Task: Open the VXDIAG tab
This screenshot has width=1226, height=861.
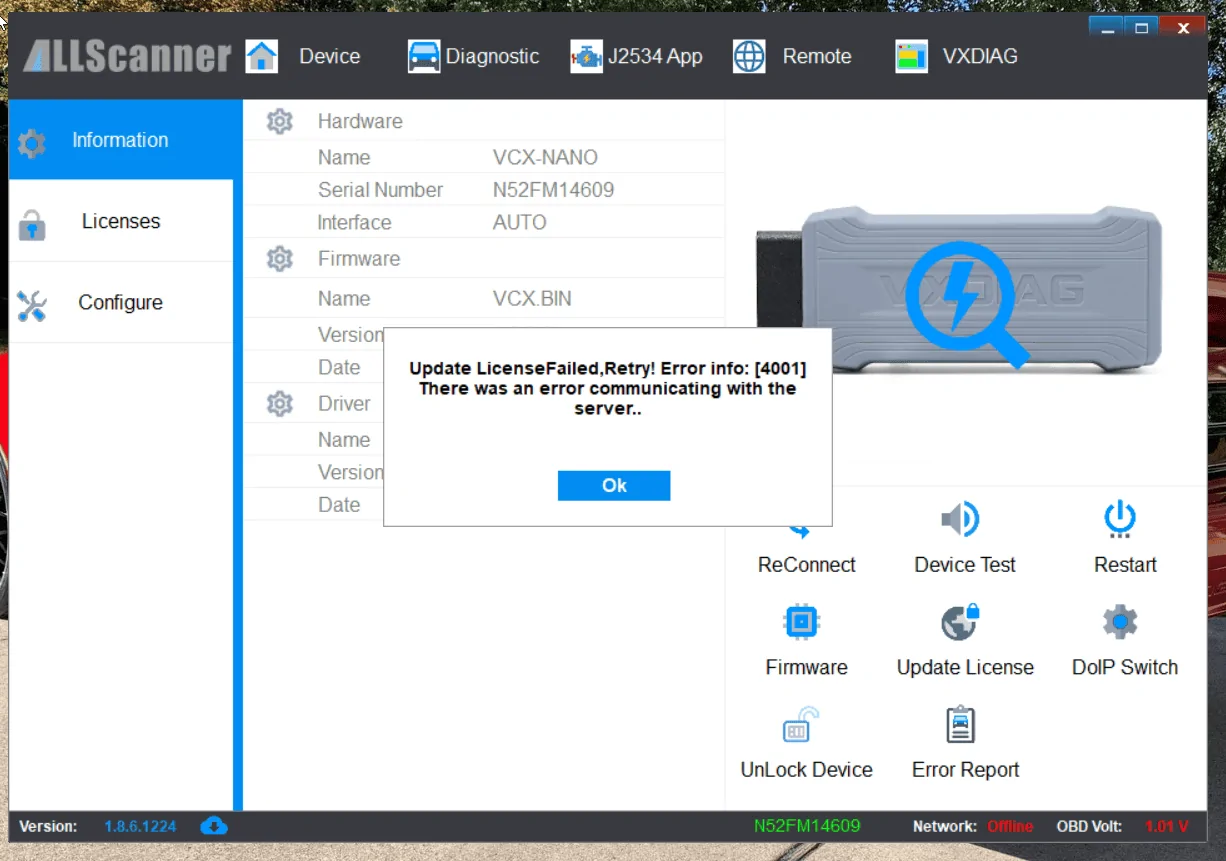Action: pos(957,57)
